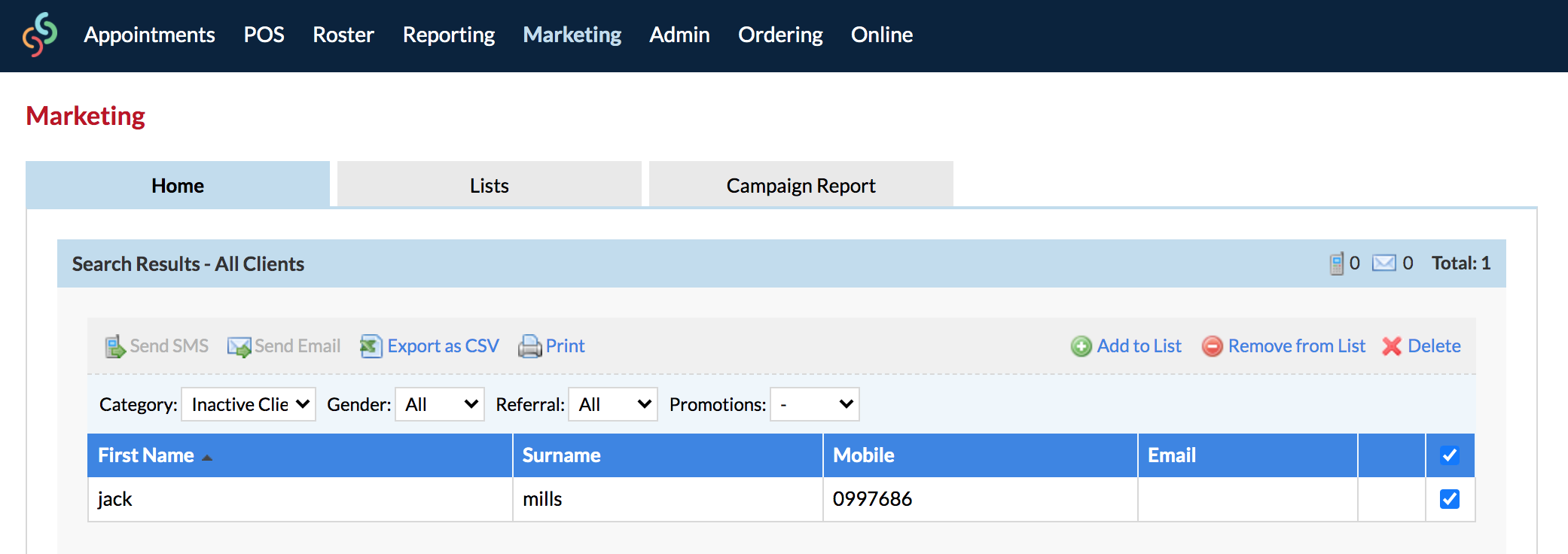1568x554 pixels.
Task: Click the red X Delete icon
Action: tap(1392, 346)
